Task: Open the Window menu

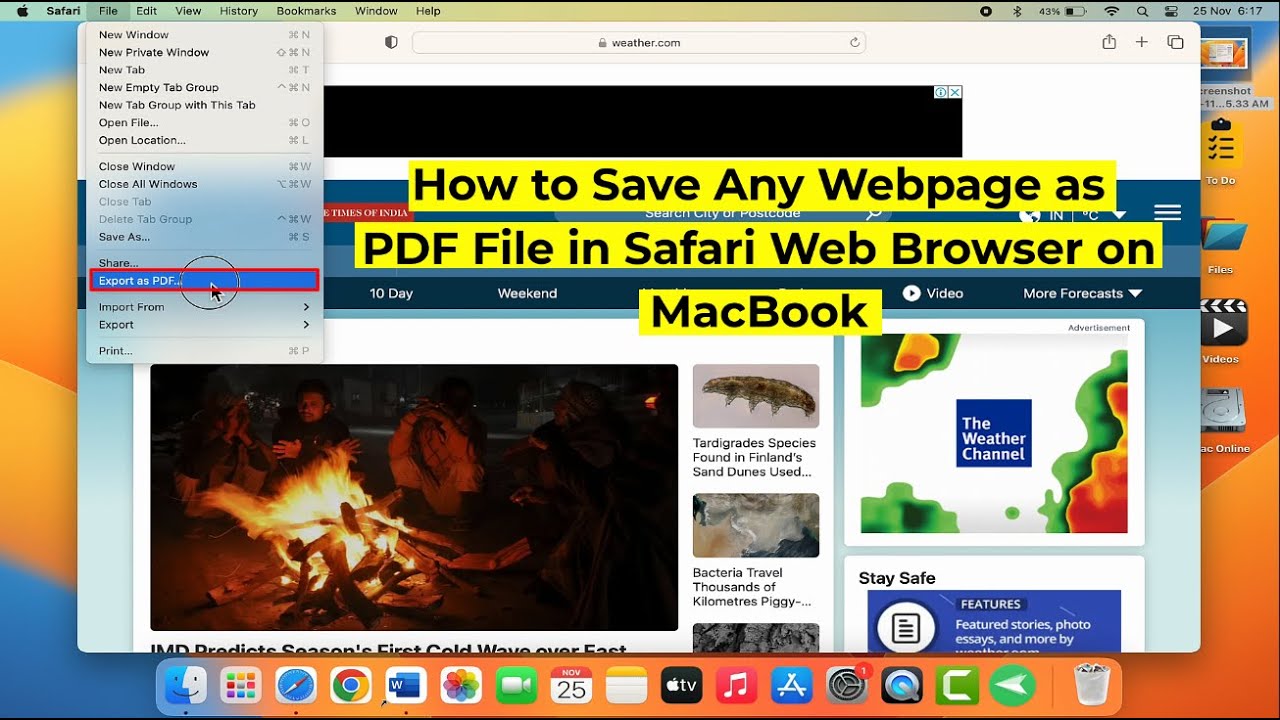Action: pyautogui.click(x=376, y=11)
